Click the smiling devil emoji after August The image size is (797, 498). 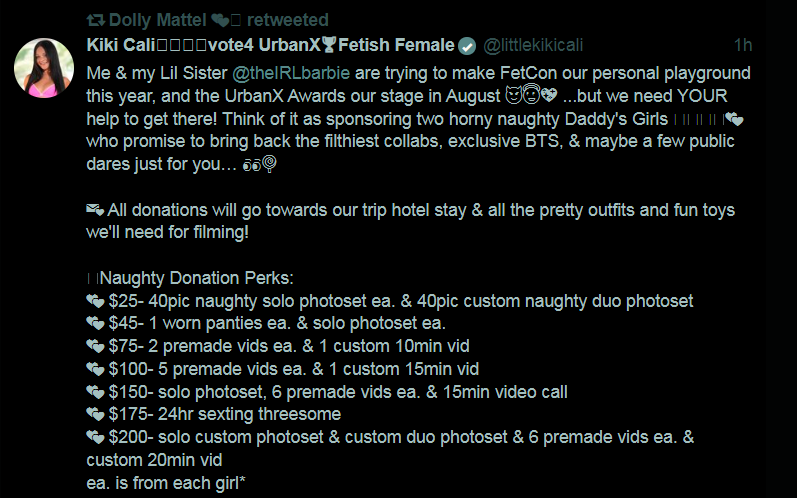coord(513,96)
